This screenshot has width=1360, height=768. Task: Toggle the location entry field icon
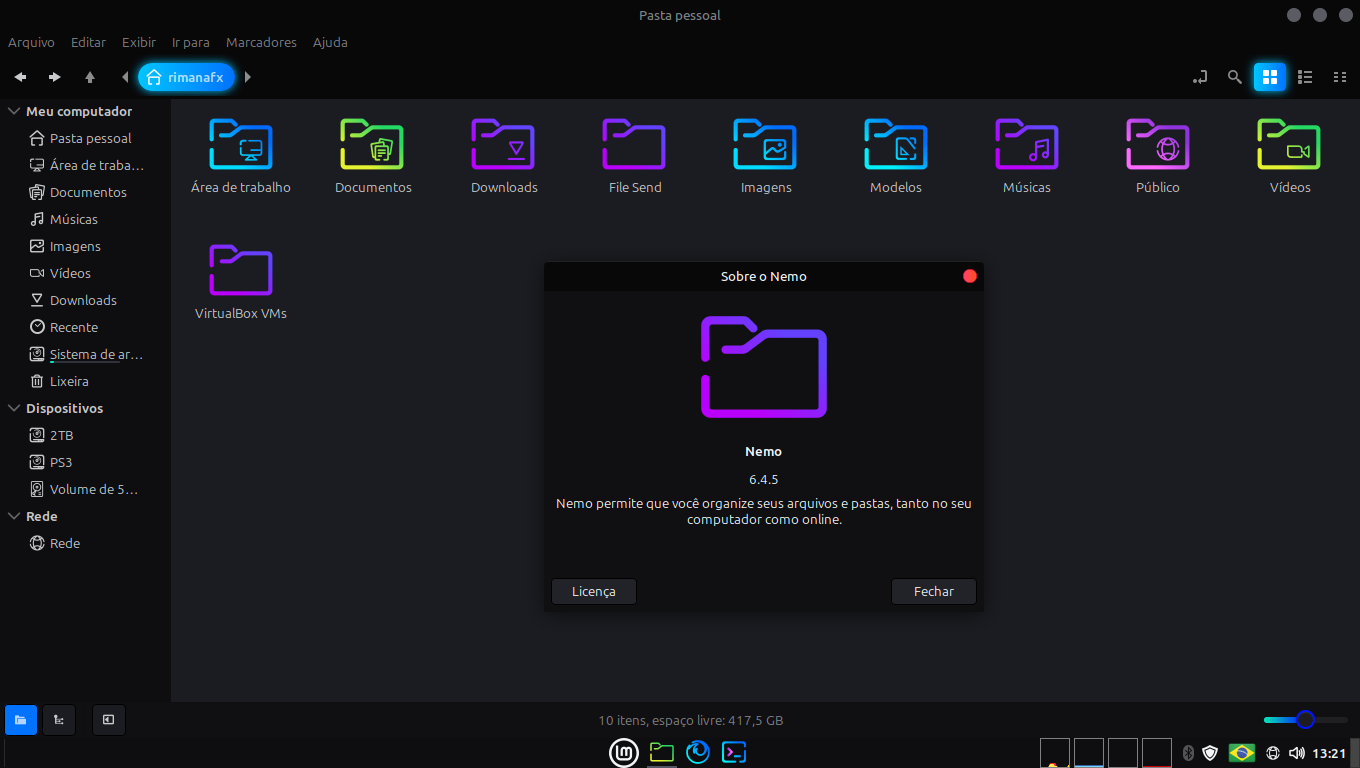[1201, 77]
